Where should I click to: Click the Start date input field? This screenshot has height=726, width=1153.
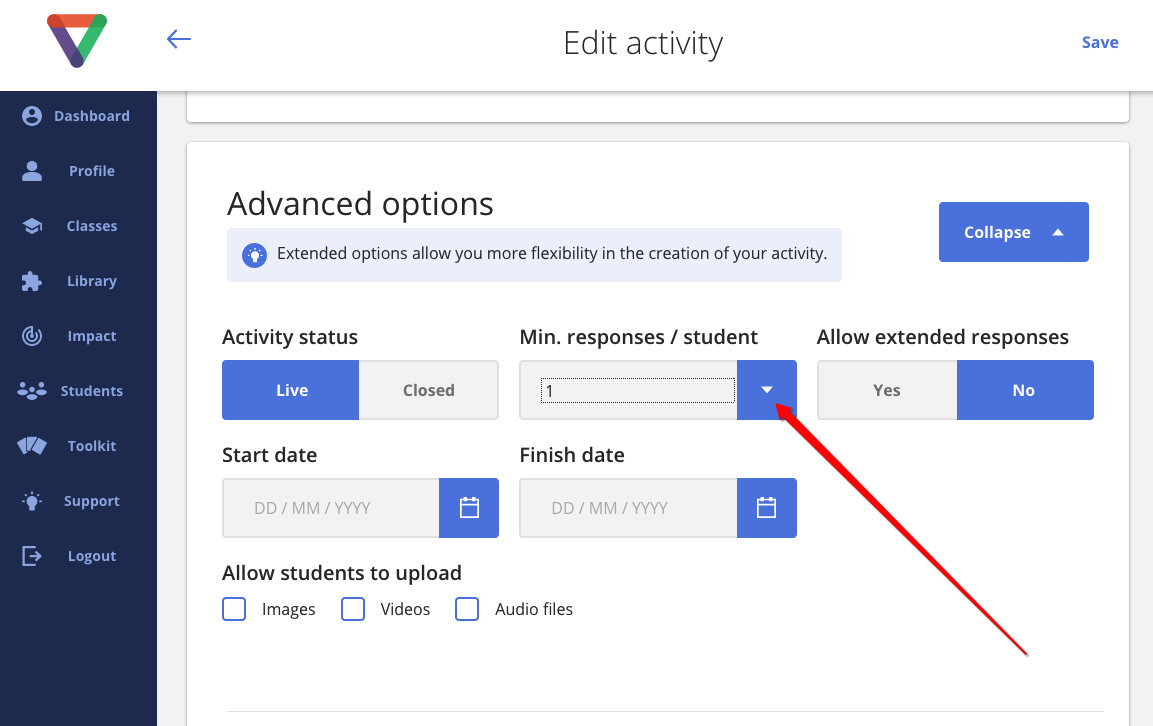pos(331,508)
